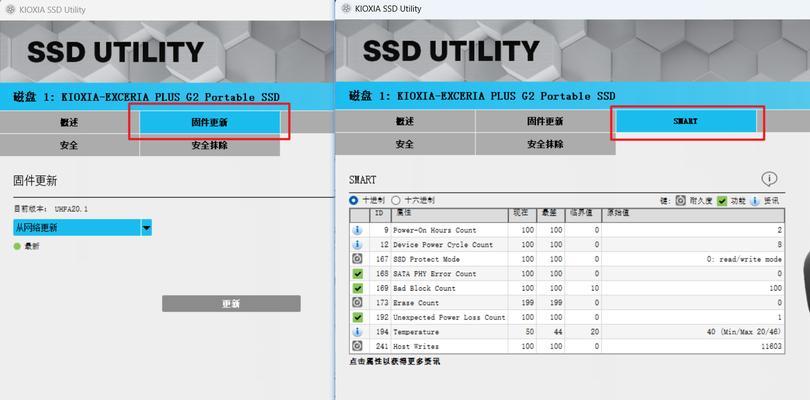Click disk name title in the SMART window
This screenshot has height=400, width=810.
pyautogui.click(x=482, y=96)
